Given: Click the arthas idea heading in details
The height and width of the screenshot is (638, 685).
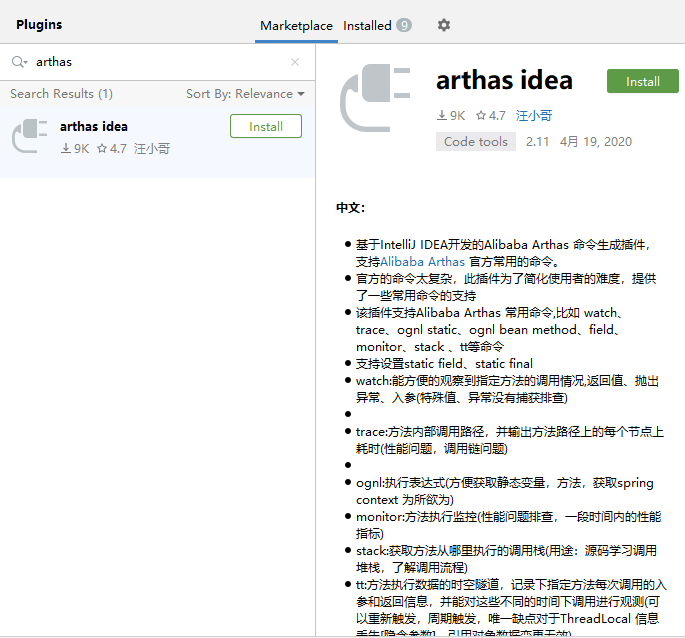Looking at the screenshot, I should tap(504, 80).
